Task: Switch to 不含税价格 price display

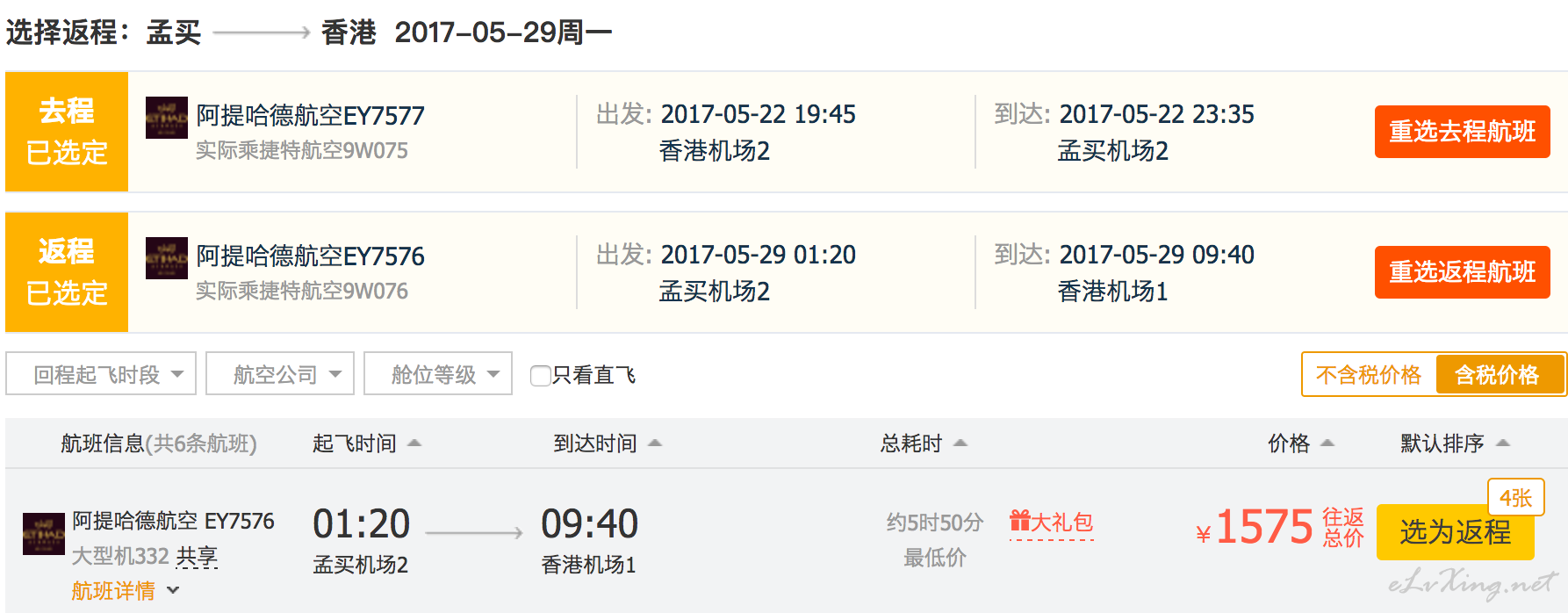Action: (x=1369, y=375)
